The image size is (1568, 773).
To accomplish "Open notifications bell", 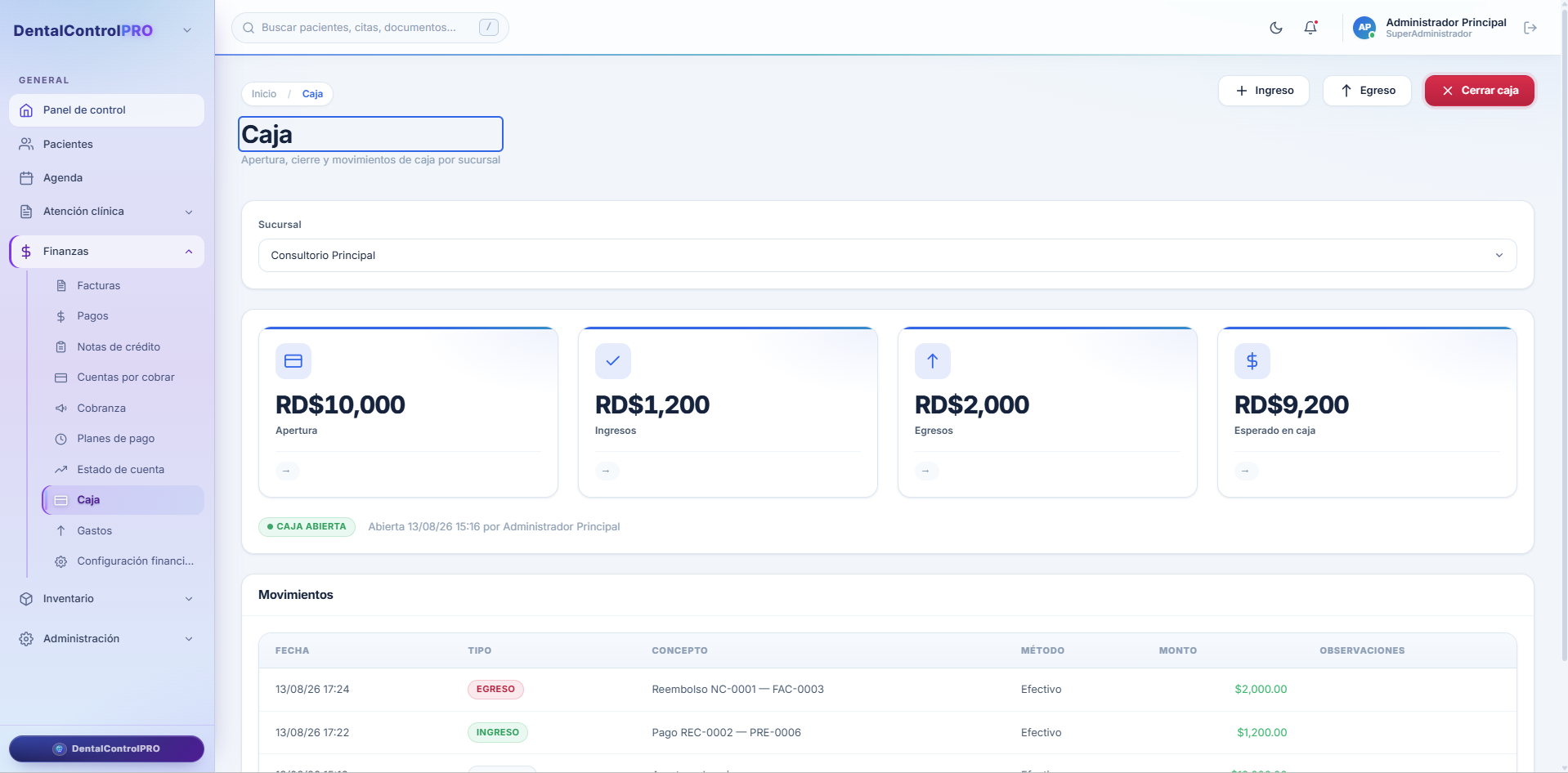I will (1310, 28).
